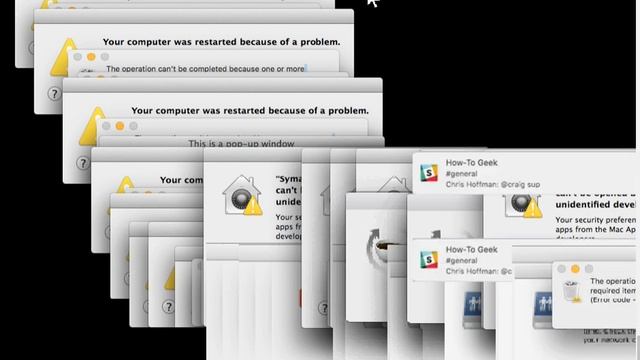
Task: Click help button in restart dialog behind 'This is a pop-up window'
Action: (x=83, y=163)
